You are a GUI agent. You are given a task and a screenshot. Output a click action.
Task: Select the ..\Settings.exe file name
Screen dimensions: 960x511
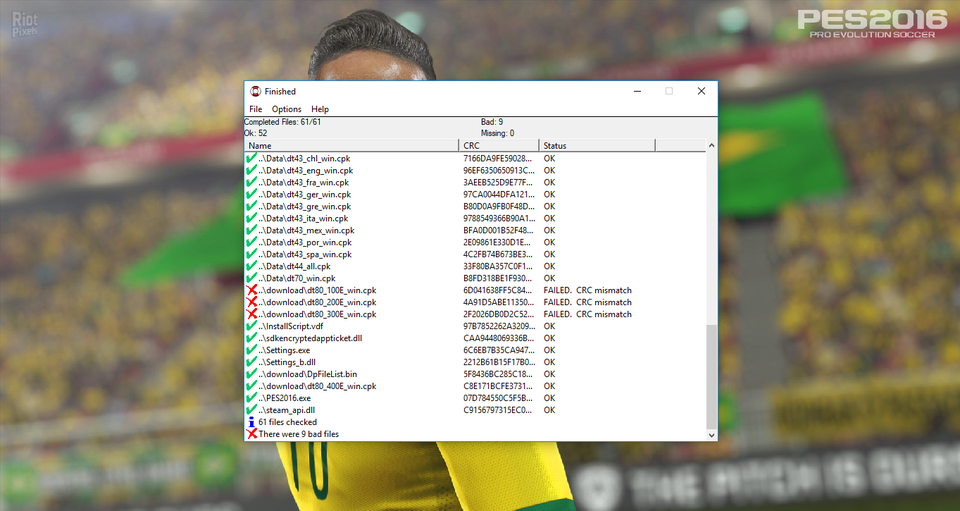click(284, 350)
